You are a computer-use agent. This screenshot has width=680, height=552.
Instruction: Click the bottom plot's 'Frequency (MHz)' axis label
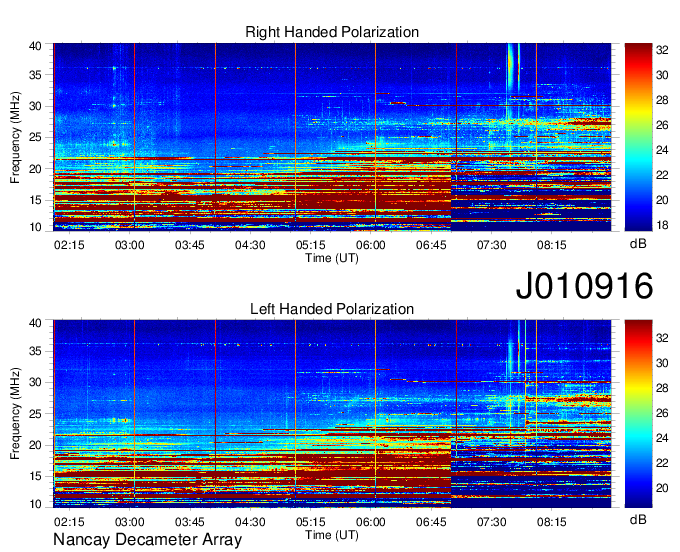[x=15, y=414]
